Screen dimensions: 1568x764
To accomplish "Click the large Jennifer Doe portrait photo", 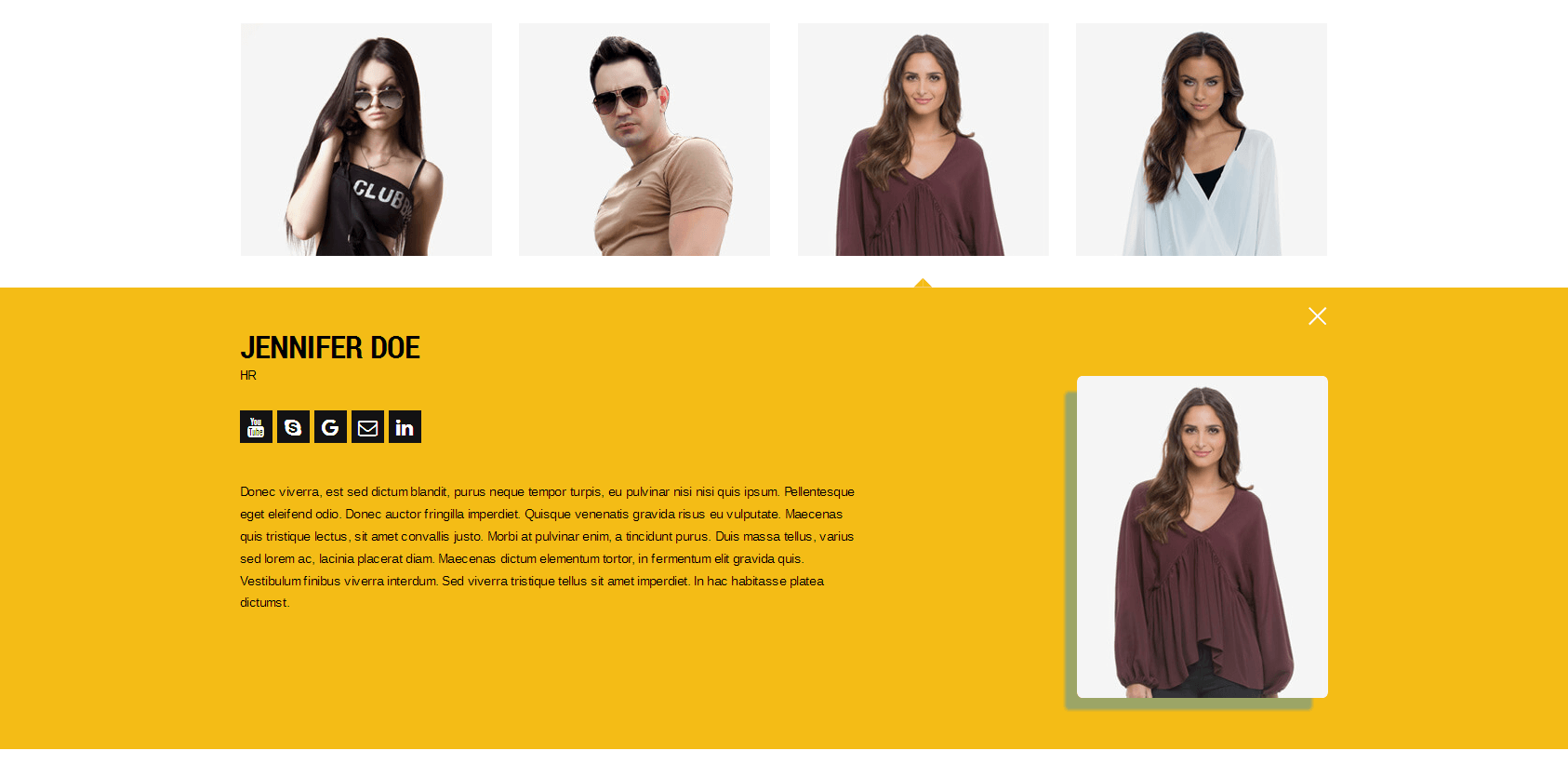I will tap(1203, 537).
